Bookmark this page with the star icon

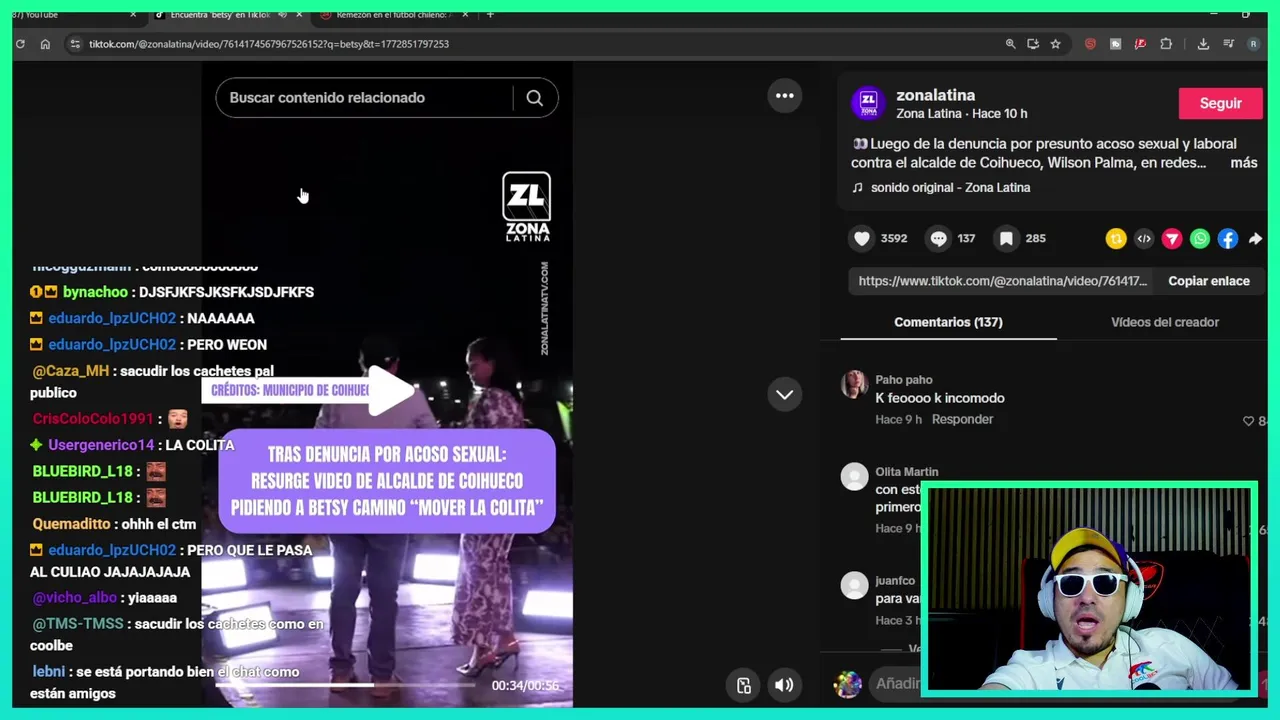[1055, 44]
